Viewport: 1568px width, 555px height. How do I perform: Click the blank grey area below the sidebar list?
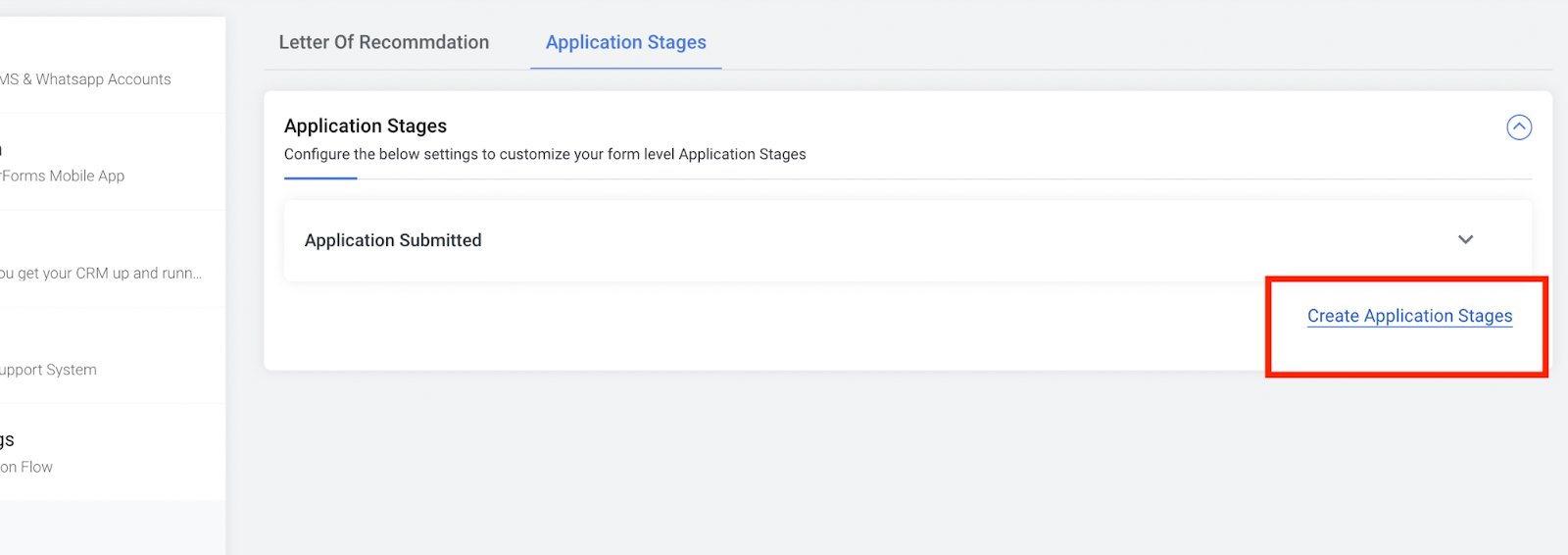[x=113, y=528]
